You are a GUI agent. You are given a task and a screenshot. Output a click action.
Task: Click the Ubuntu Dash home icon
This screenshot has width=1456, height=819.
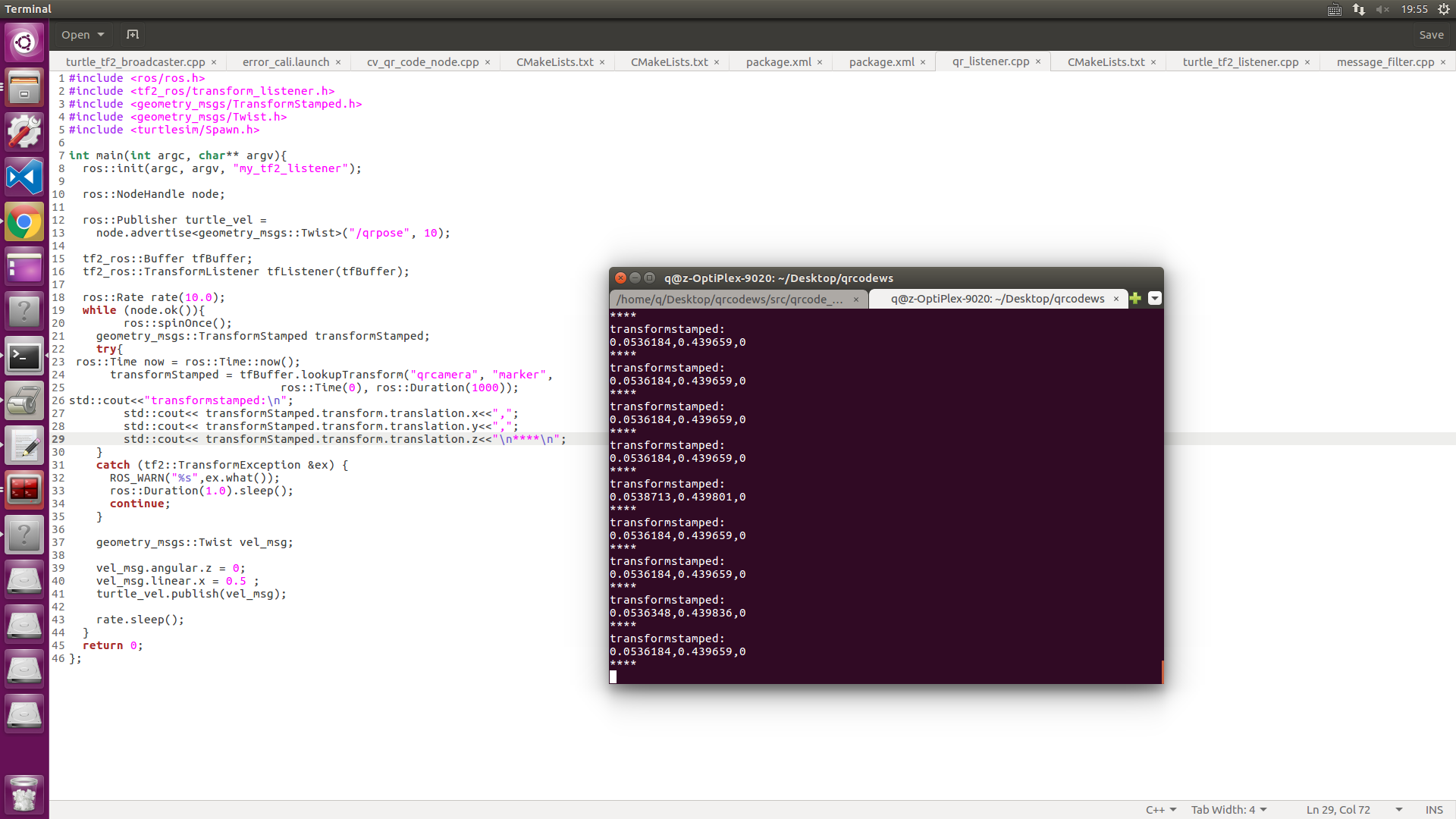pyautogui.click(x=24, y=42)
